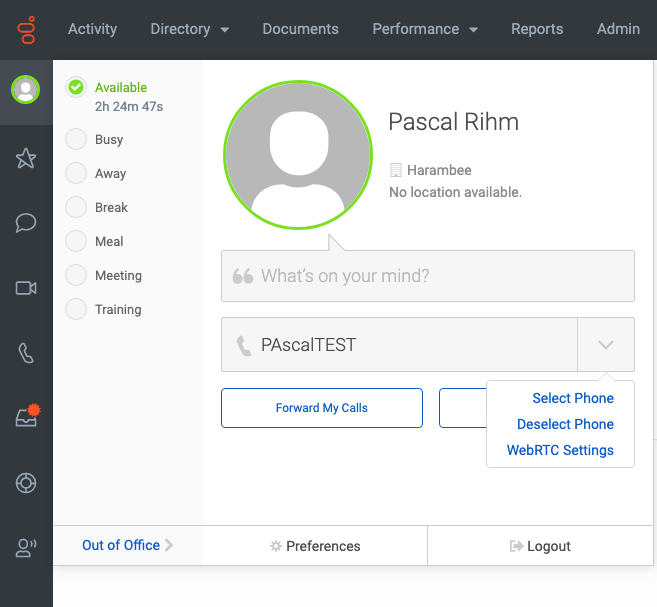Image resolution: width=657 pixels, height=607 pixels.
Task: Click the user profile avatar in sidebar
Action: pos(26,89)
